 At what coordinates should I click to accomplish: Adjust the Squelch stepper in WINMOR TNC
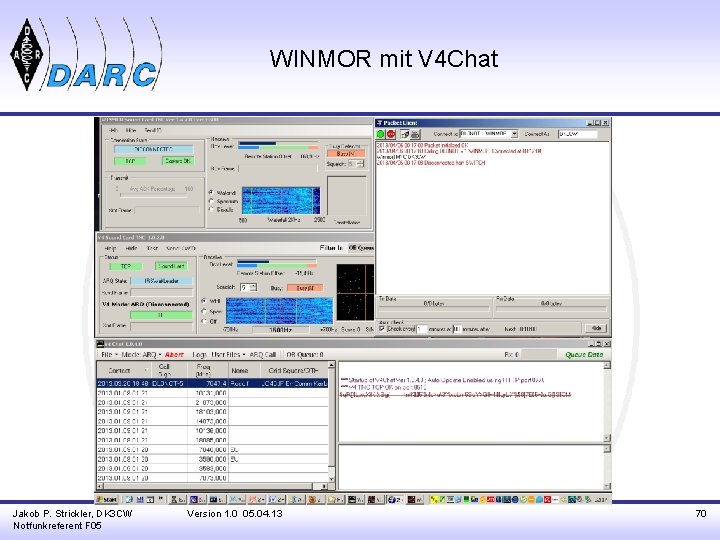click(x=360, y=163)
